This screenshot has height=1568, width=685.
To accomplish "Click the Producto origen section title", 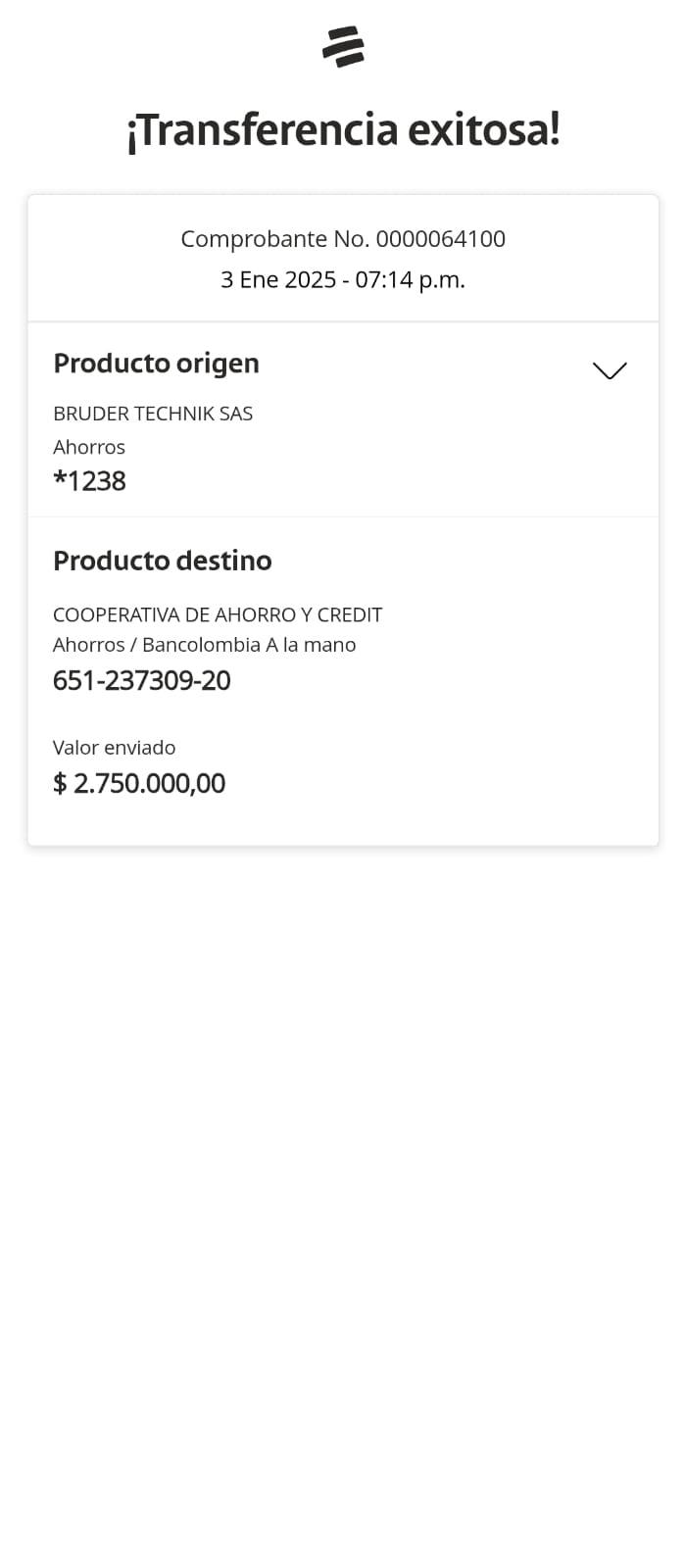I will (x=156, y=364).
